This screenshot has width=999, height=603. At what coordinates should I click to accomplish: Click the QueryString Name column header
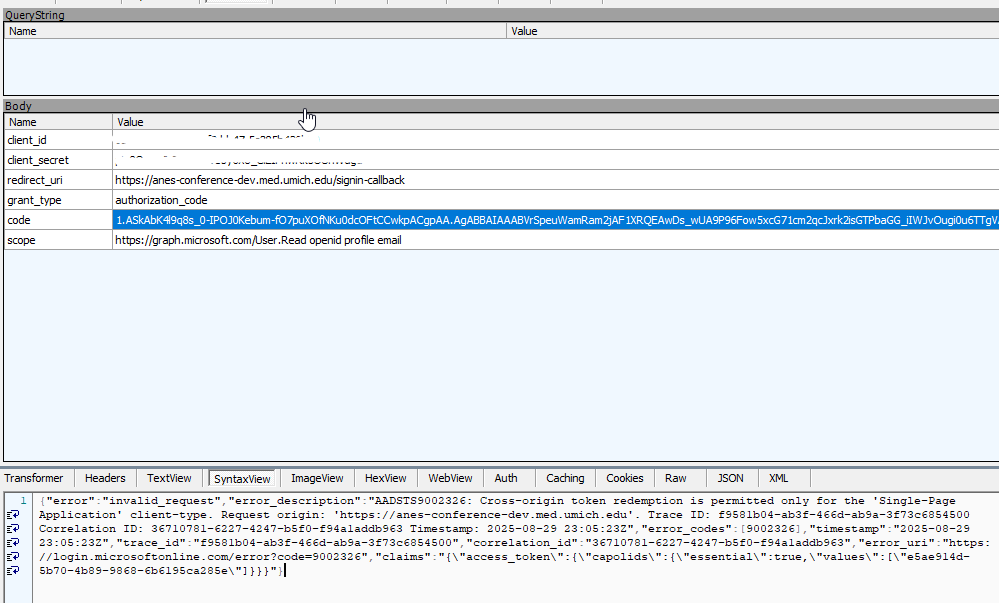[255, 31]
